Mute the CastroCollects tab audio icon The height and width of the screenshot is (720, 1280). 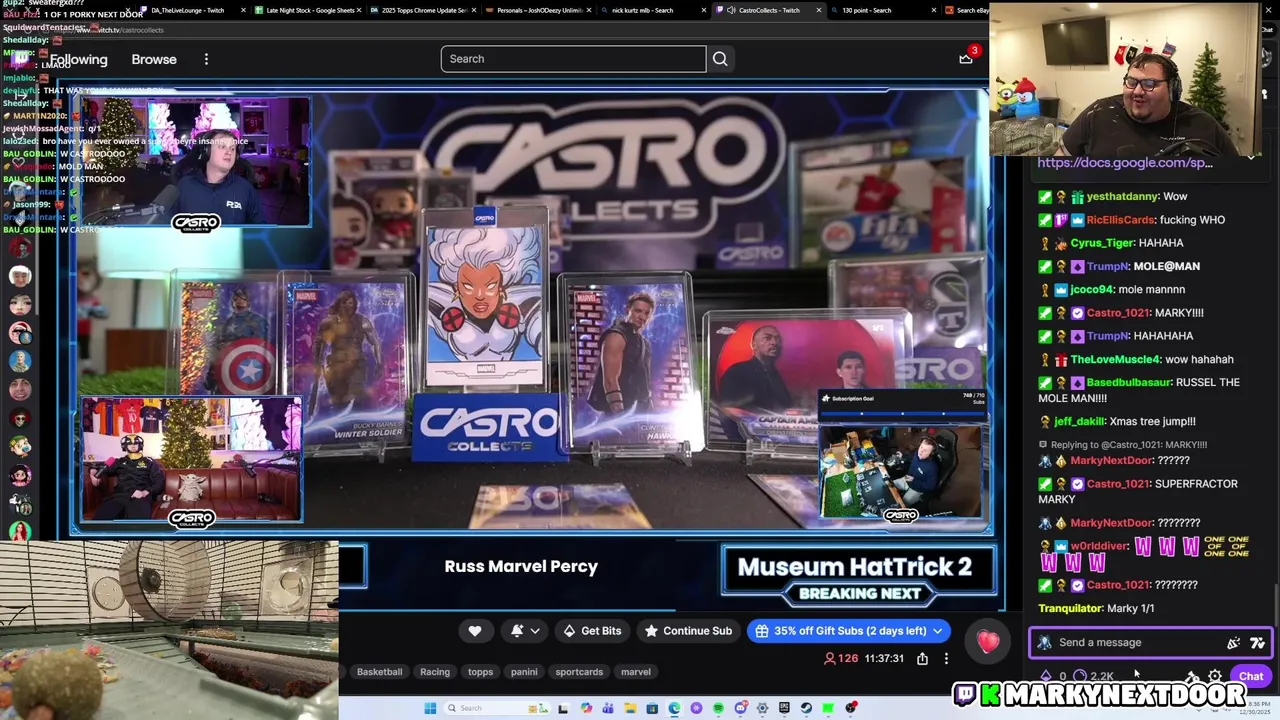point(731,10)
